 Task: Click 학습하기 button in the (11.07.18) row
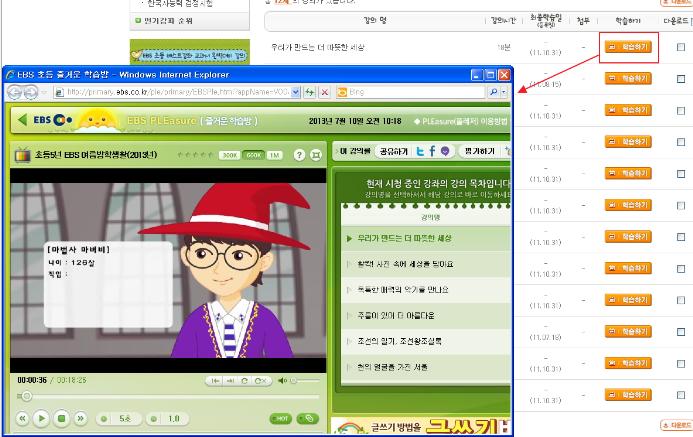pyautogui.click(x=628, y=331)
